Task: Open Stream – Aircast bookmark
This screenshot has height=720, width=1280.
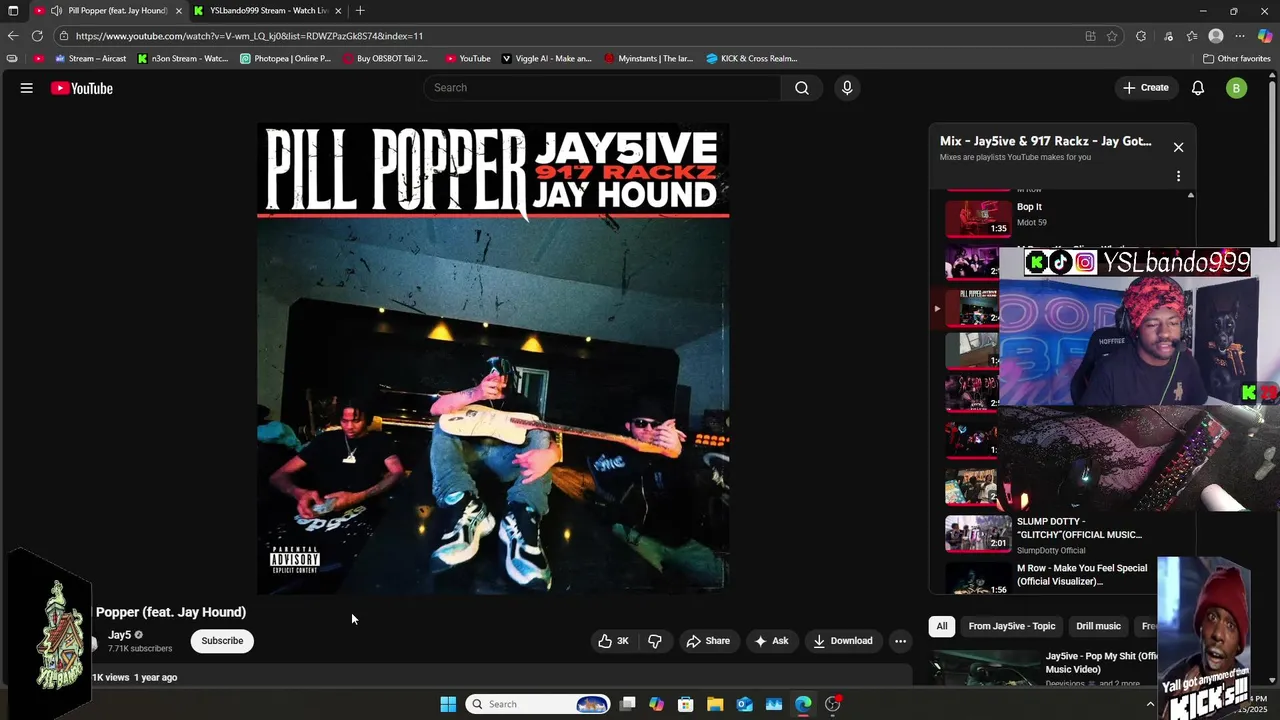Action: pyautogui.click(x=91, y=58)
